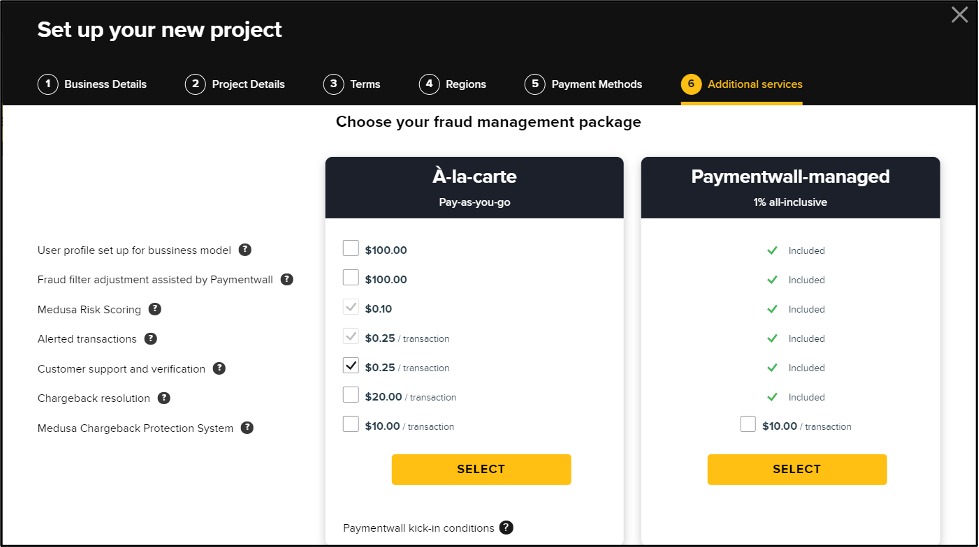The height and width of the screenshot is (547, 979).
Task: Show Alerted transactions help tooltip icon
Action: click(x=150, y=338)
